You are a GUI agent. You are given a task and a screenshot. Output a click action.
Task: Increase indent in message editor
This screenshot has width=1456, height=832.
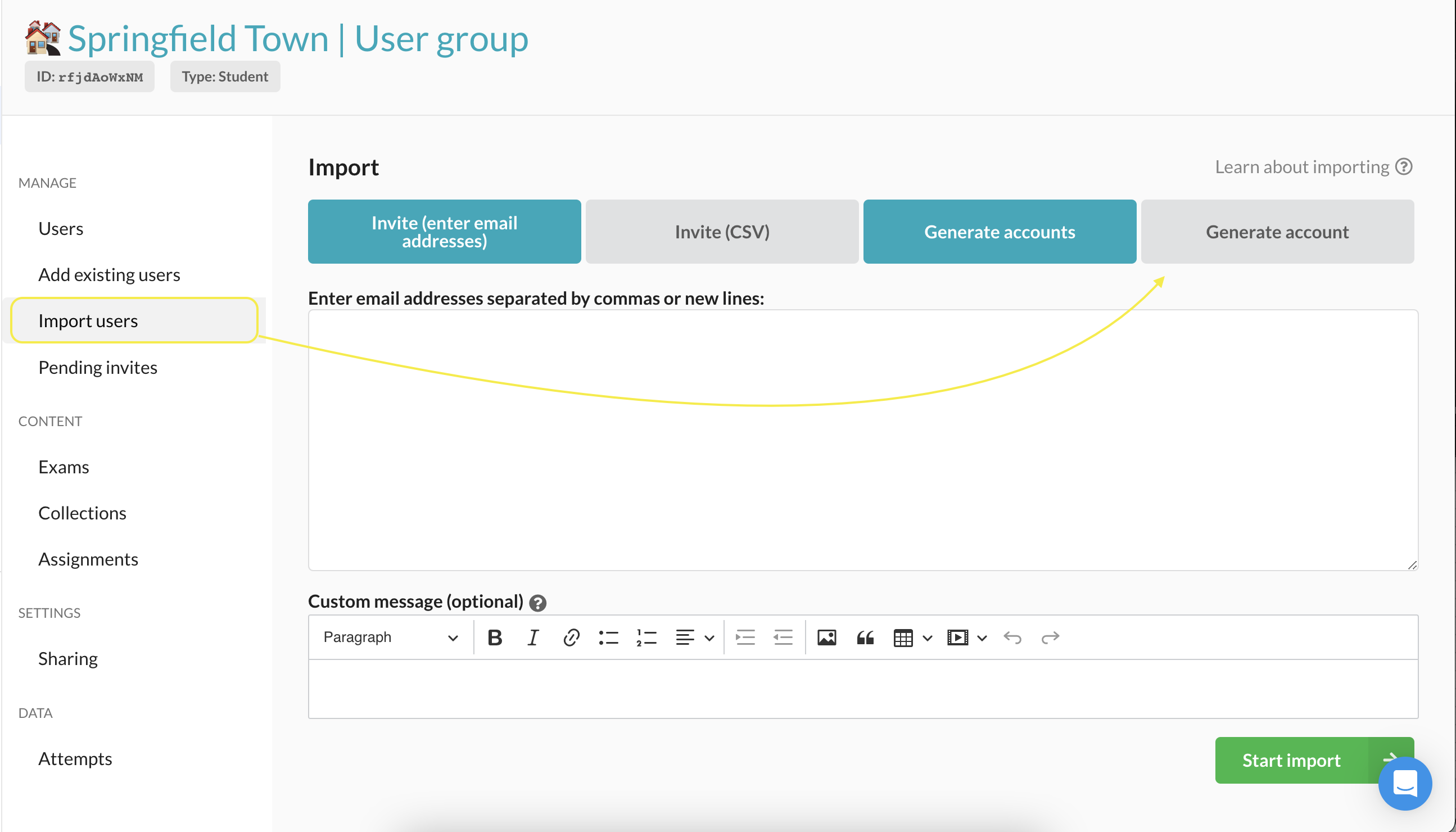pyautogui.click(x=745, y=637)
